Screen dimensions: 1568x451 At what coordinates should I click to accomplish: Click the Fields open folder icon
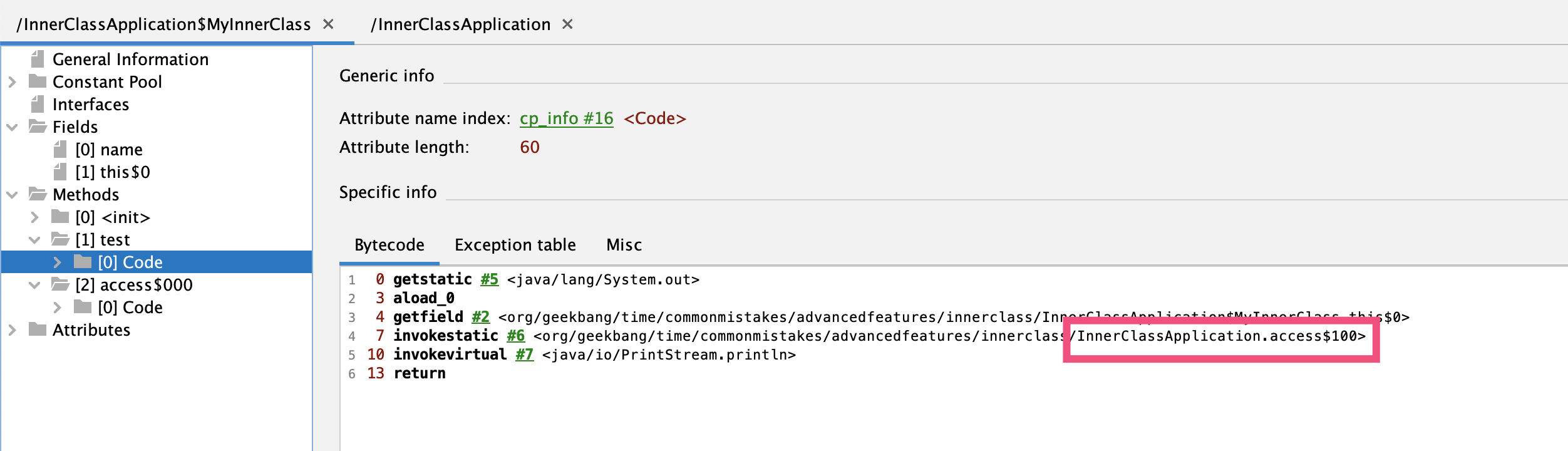coord(38,127)
